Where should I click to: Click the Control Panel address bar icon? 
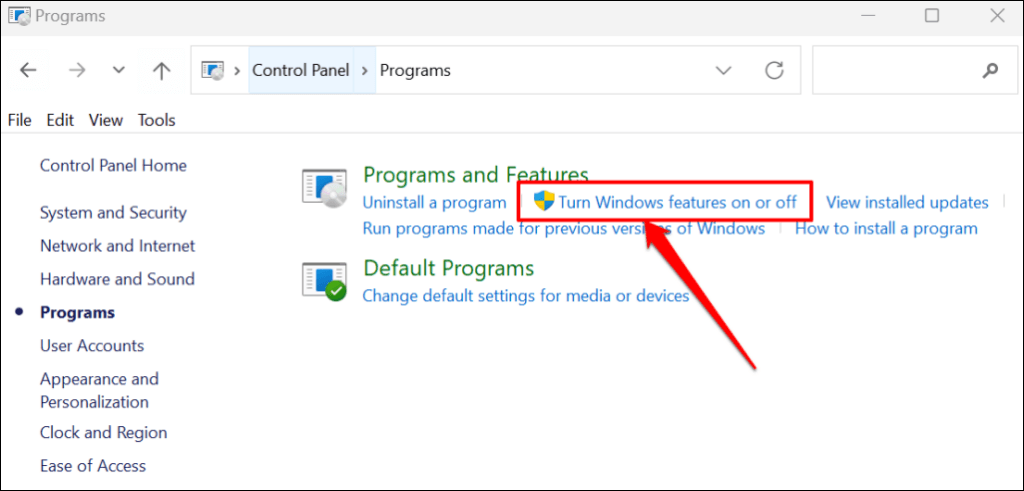213,70
